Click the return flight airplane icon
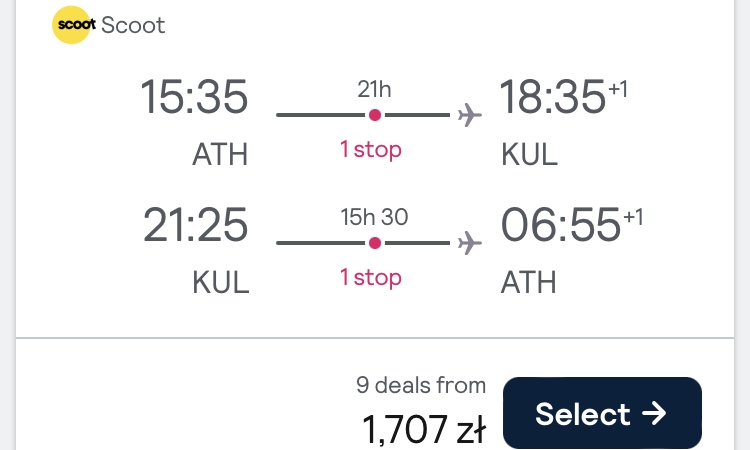The width and height of the screenshot is (750, 450). point(470,243)
